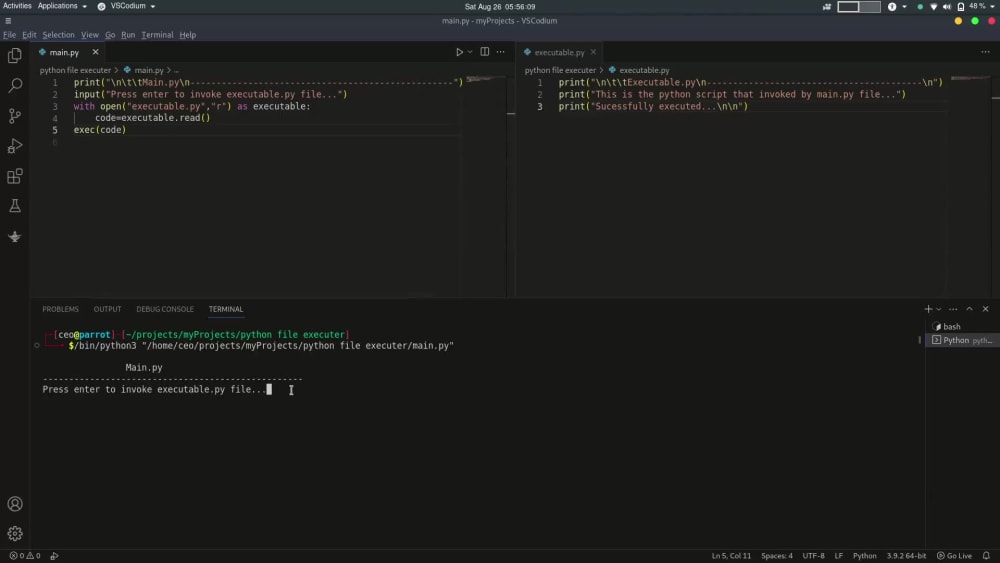The width and height of the screenshot is (1000, 563).
Task: Switch to the DEBUG CONSOLE tab
Action: pos(165,309)
